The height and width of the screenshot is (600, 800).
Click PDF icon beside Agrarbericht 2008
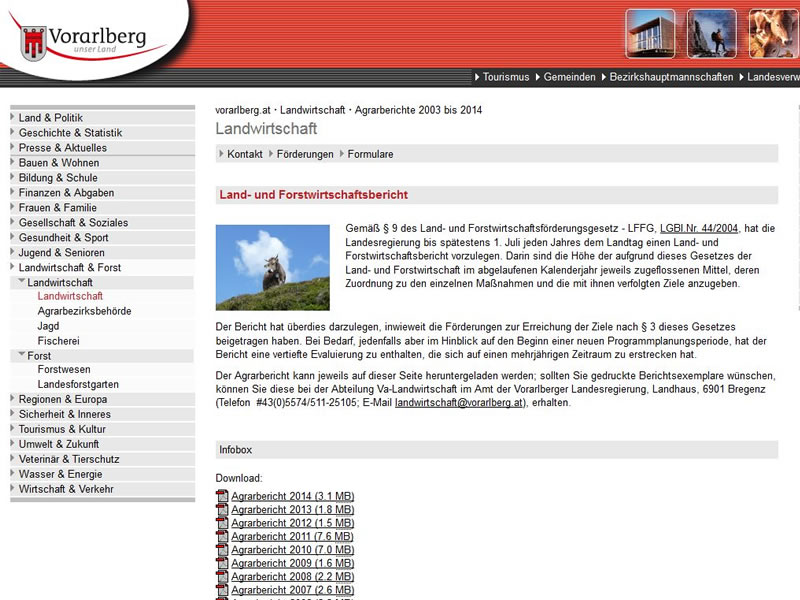point(222,575)
